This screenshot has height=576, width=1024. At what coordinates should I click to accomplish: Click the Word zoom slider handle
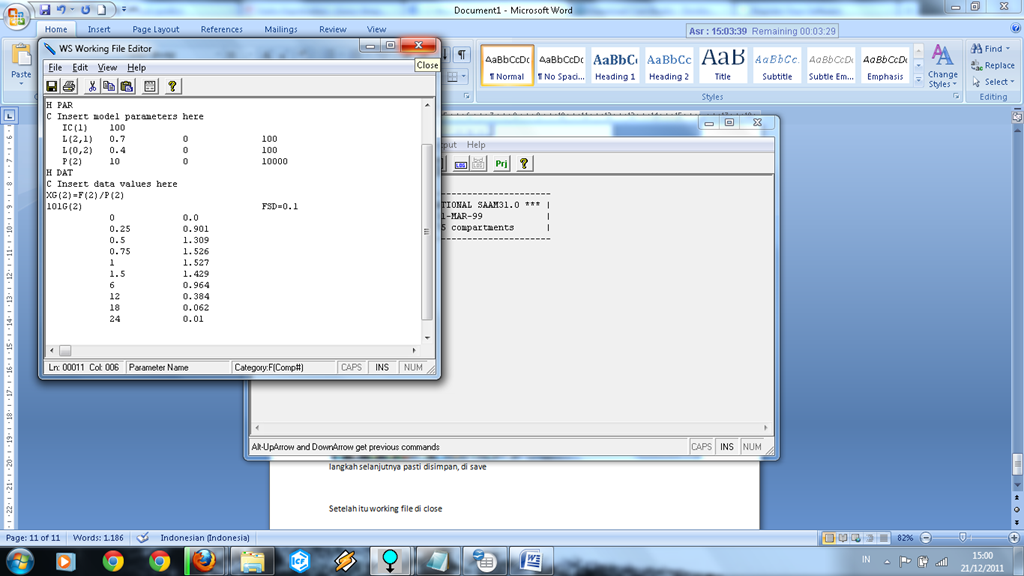[962, 538]
